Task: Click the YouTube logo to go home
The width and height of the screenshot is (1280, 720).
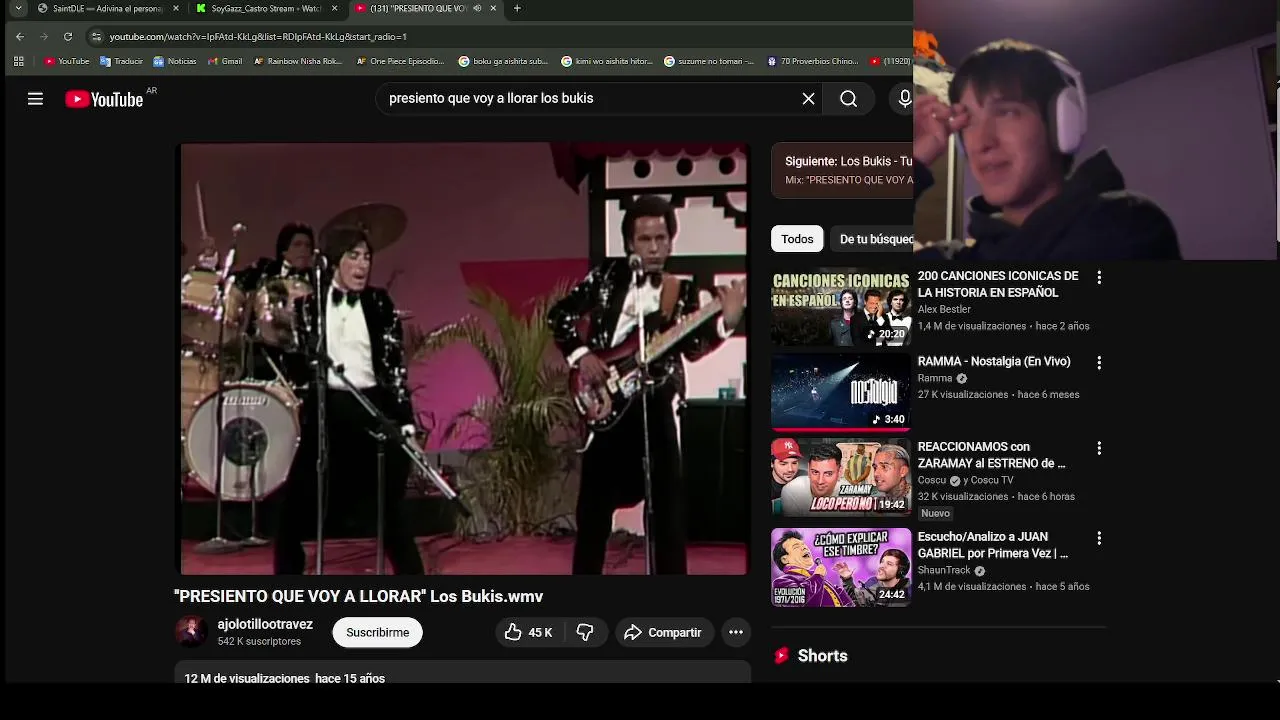Action: click(x=104, y=99)
